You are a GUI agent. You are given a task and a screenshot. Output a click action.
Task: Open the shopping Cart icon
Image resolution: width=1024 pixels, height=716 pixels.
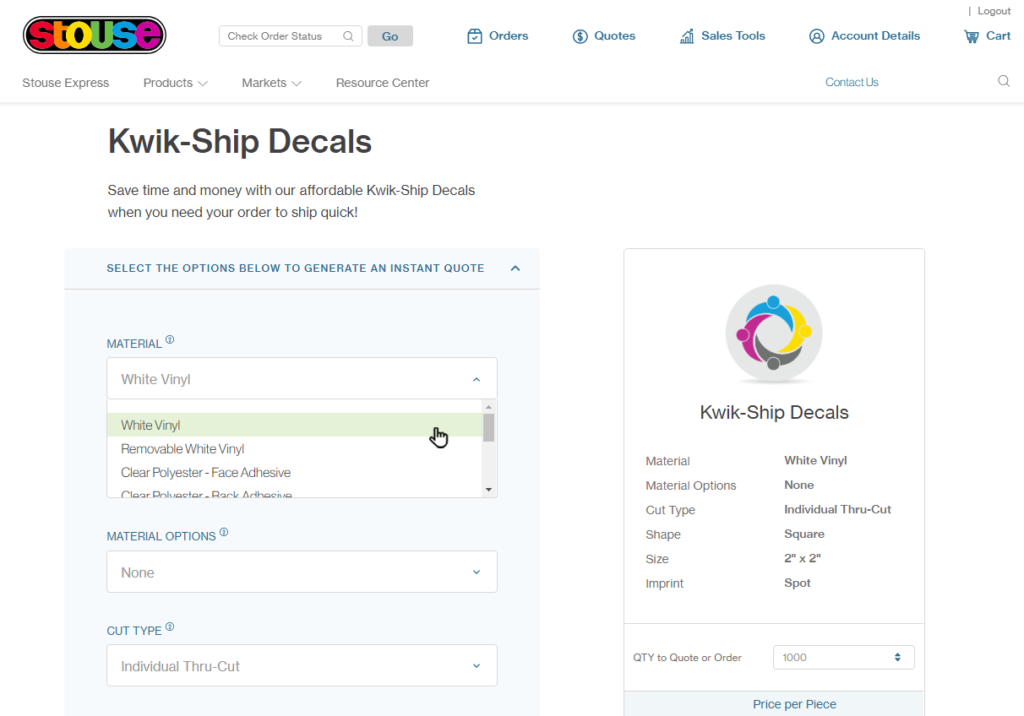click(971, 36)
